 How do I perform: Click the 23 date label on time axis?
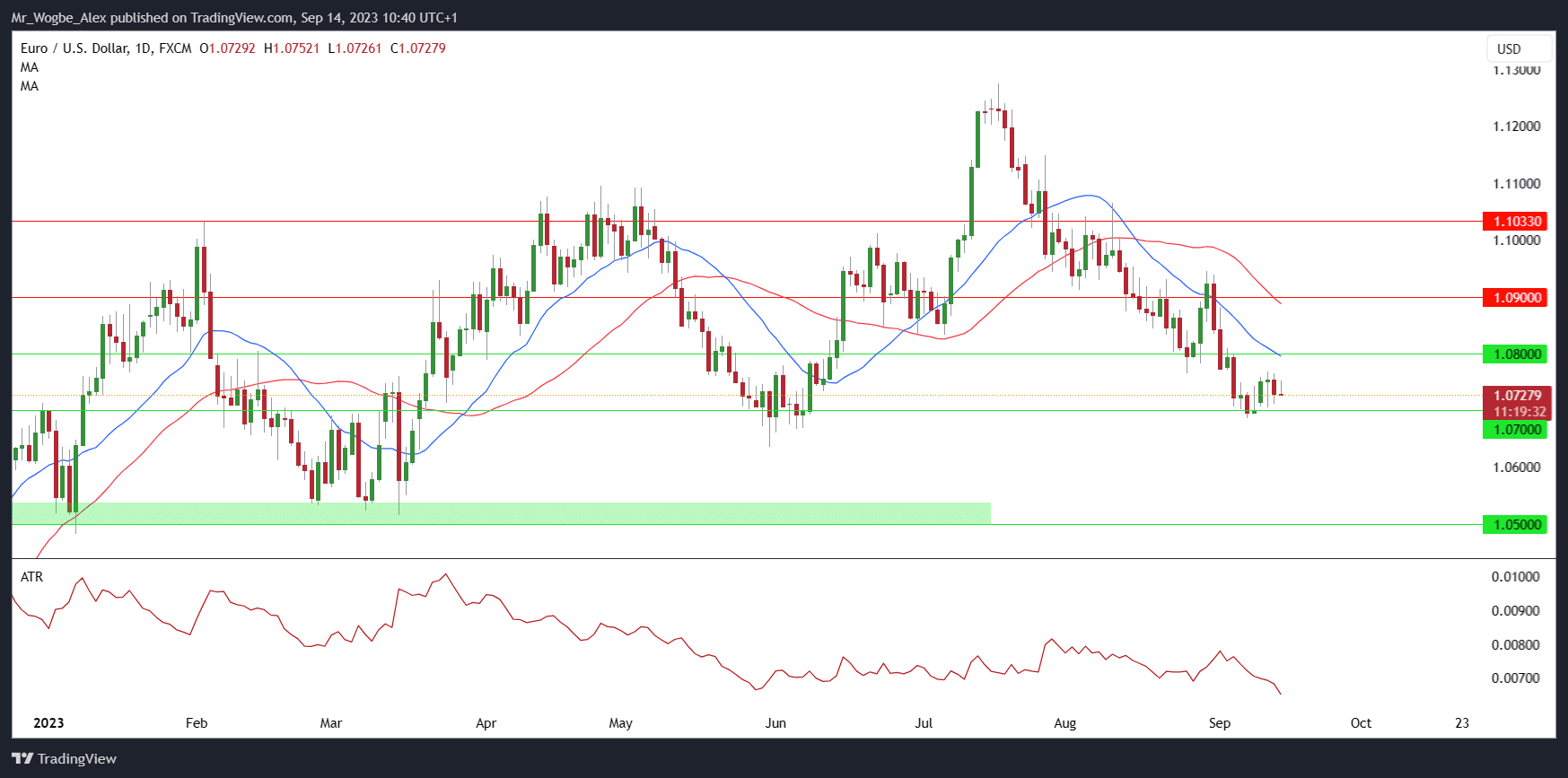(x=1462, y=723)
